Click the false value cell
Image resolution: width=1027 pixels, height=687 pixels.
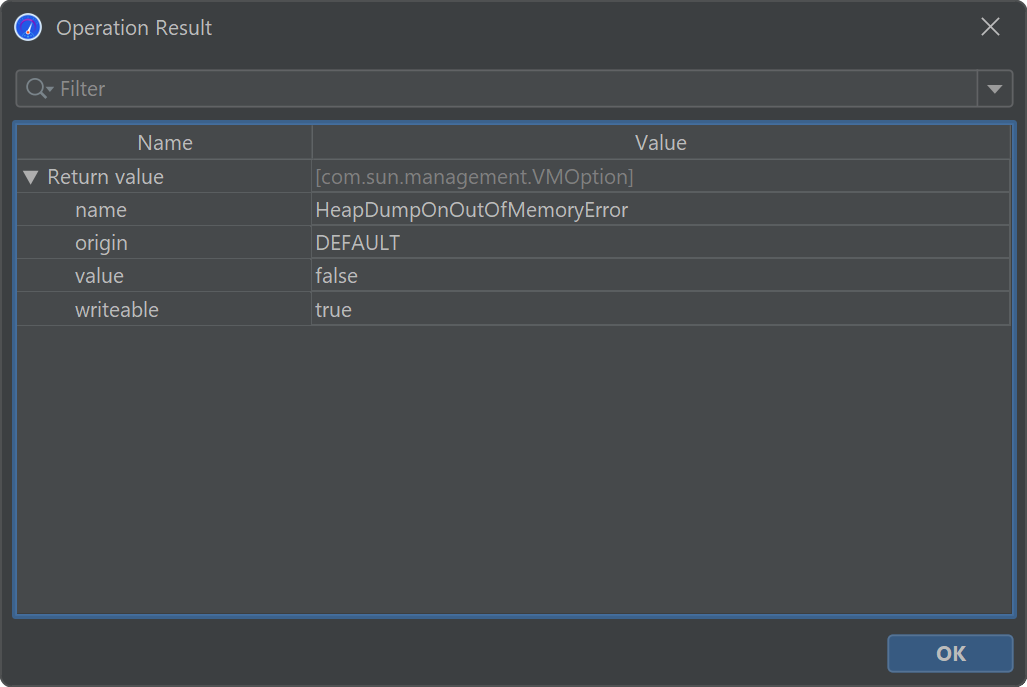coord(336,276)
